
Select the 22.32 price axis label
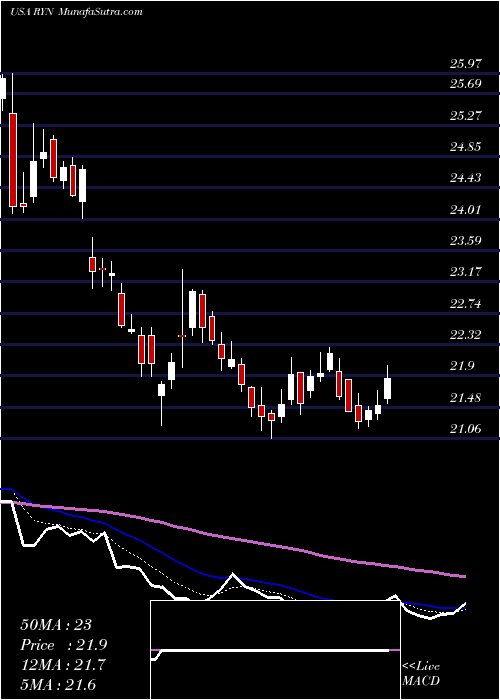pos(466,335)
